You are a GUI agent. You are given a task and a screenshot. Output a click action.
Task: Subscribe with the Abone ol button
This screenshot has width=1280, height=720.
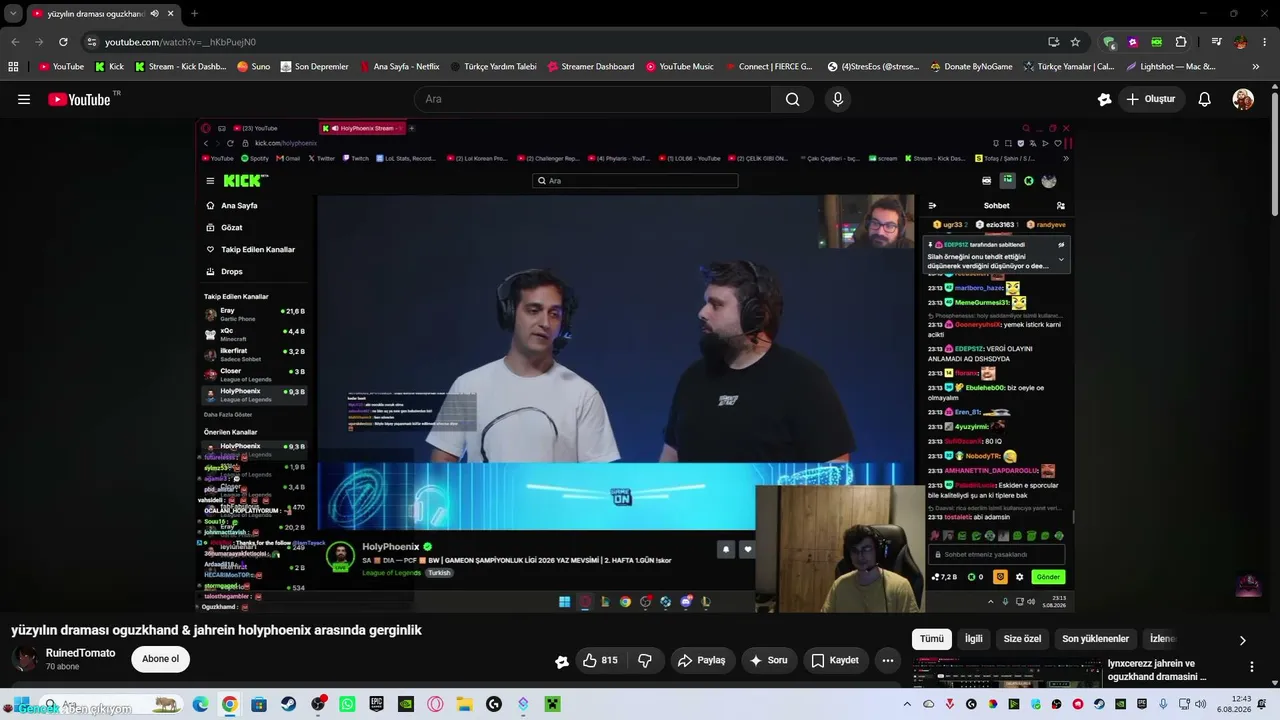[160, 659]
